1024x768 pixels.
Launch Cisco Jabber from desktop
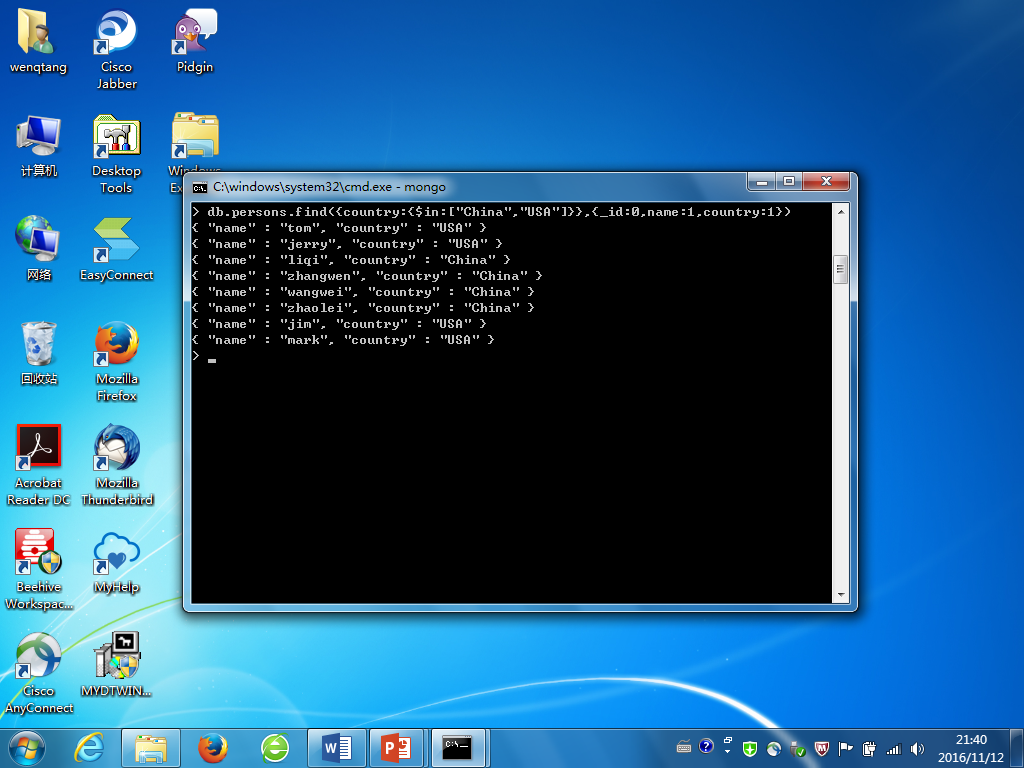coord(116,49)
